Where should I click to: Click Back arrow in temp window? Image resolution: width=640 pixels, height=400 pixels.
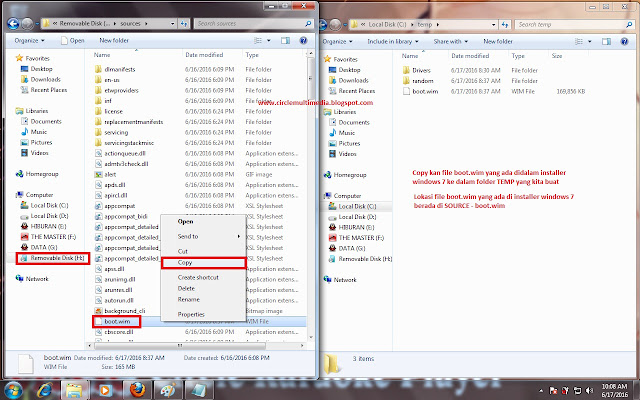point(322,24)
